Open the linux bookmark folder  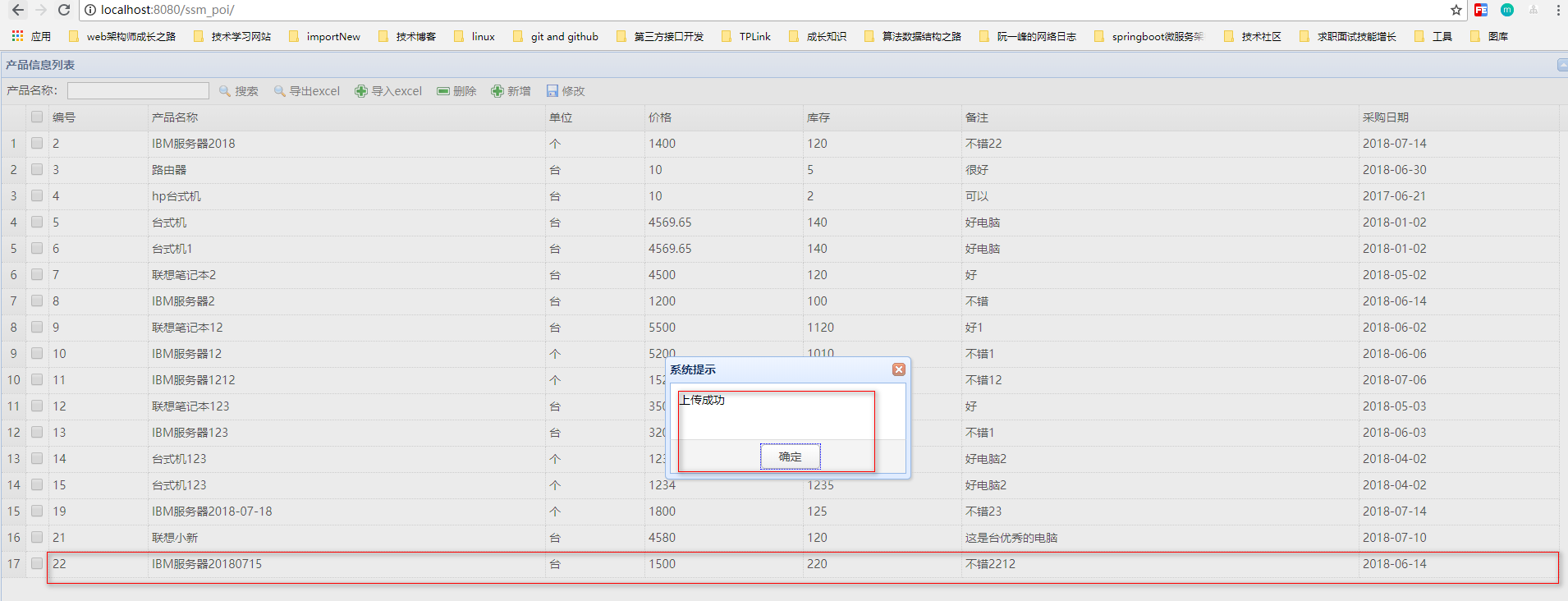coord(475,36)
